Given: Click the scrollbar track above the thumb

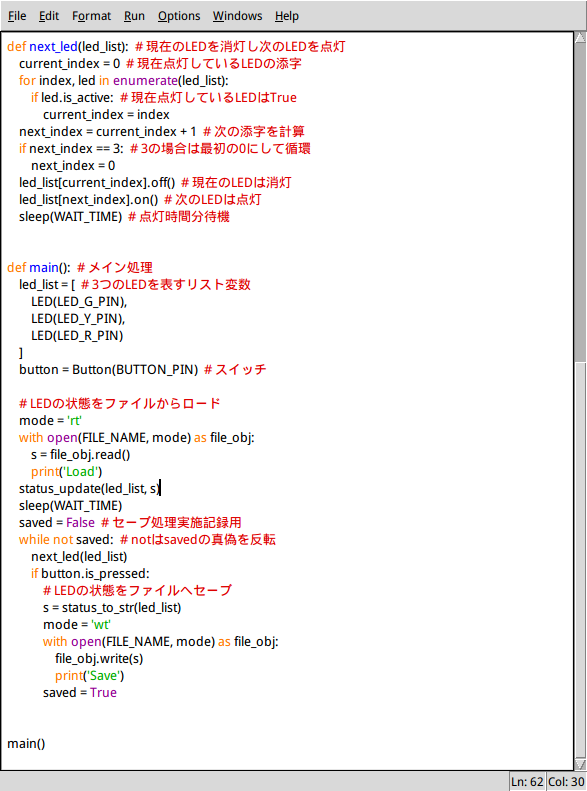Looking at the screenshot, I should coord(580,202).
